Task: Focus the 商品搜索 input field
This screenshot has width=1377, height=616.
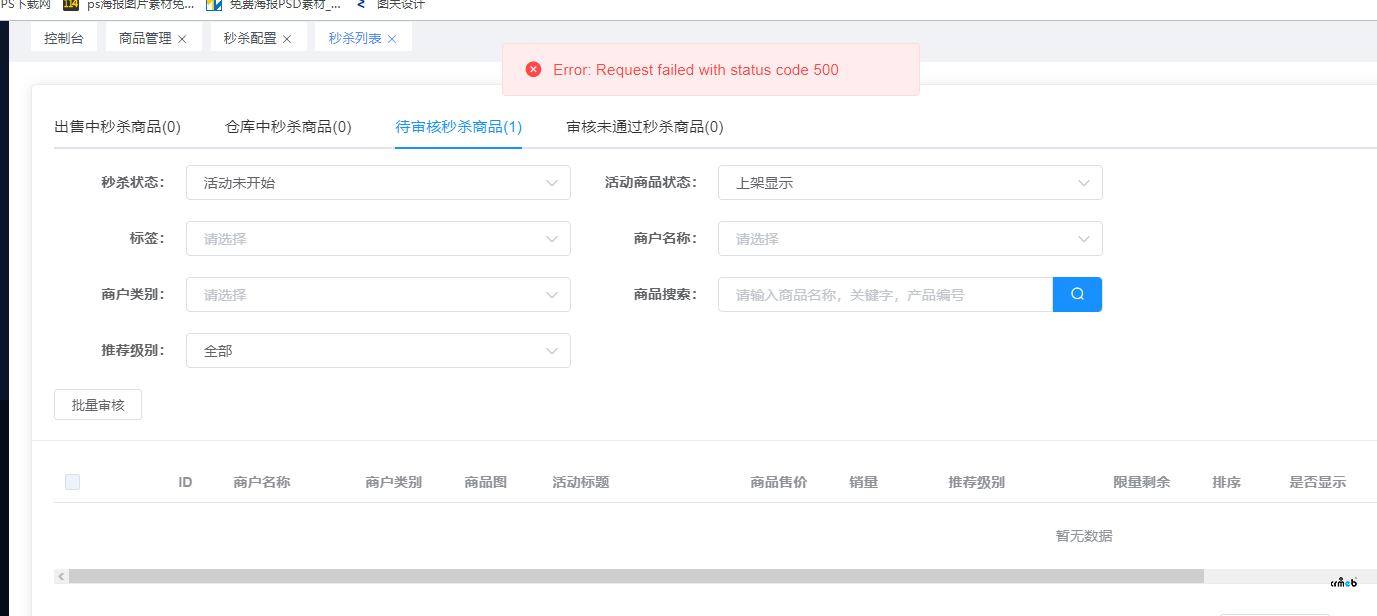Action: [x=885, y=295]
